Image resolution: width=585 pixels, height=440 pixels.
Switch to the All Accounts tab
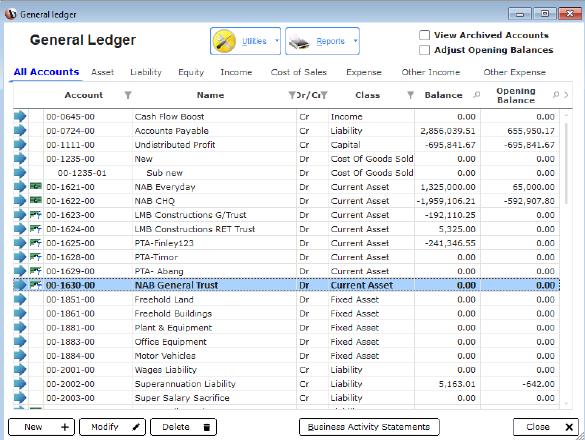pyautogui.click(x=46, y=72)
